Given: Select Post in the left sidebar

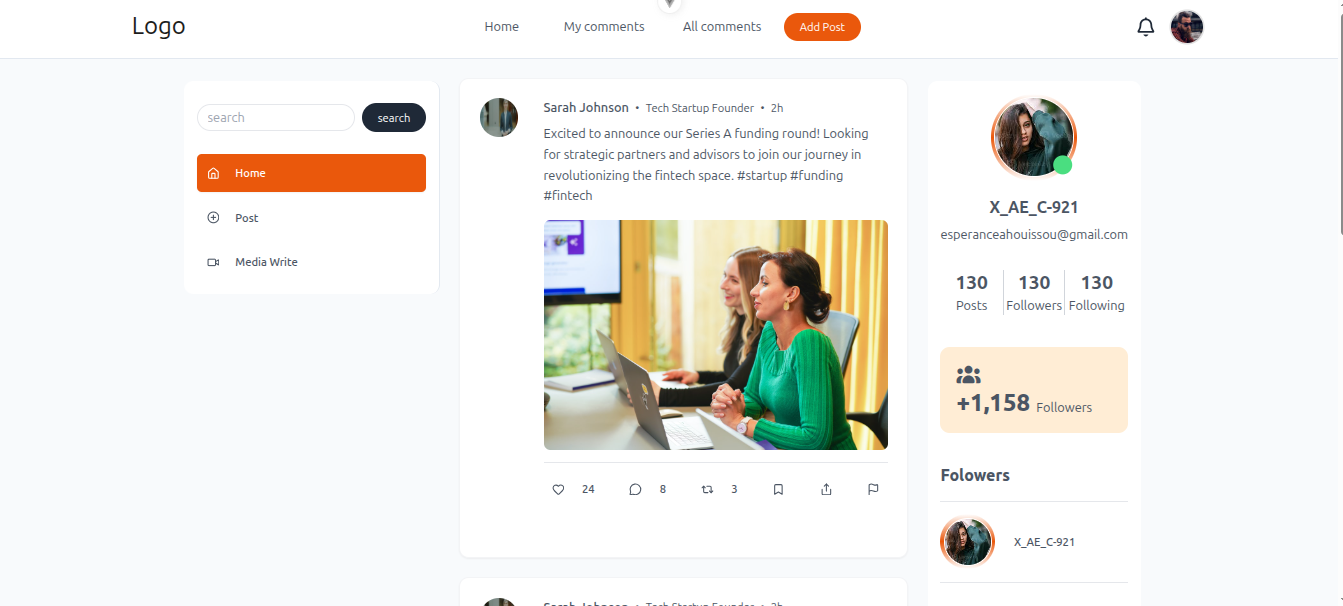Looking at the screenshot, I should (247, 218).
